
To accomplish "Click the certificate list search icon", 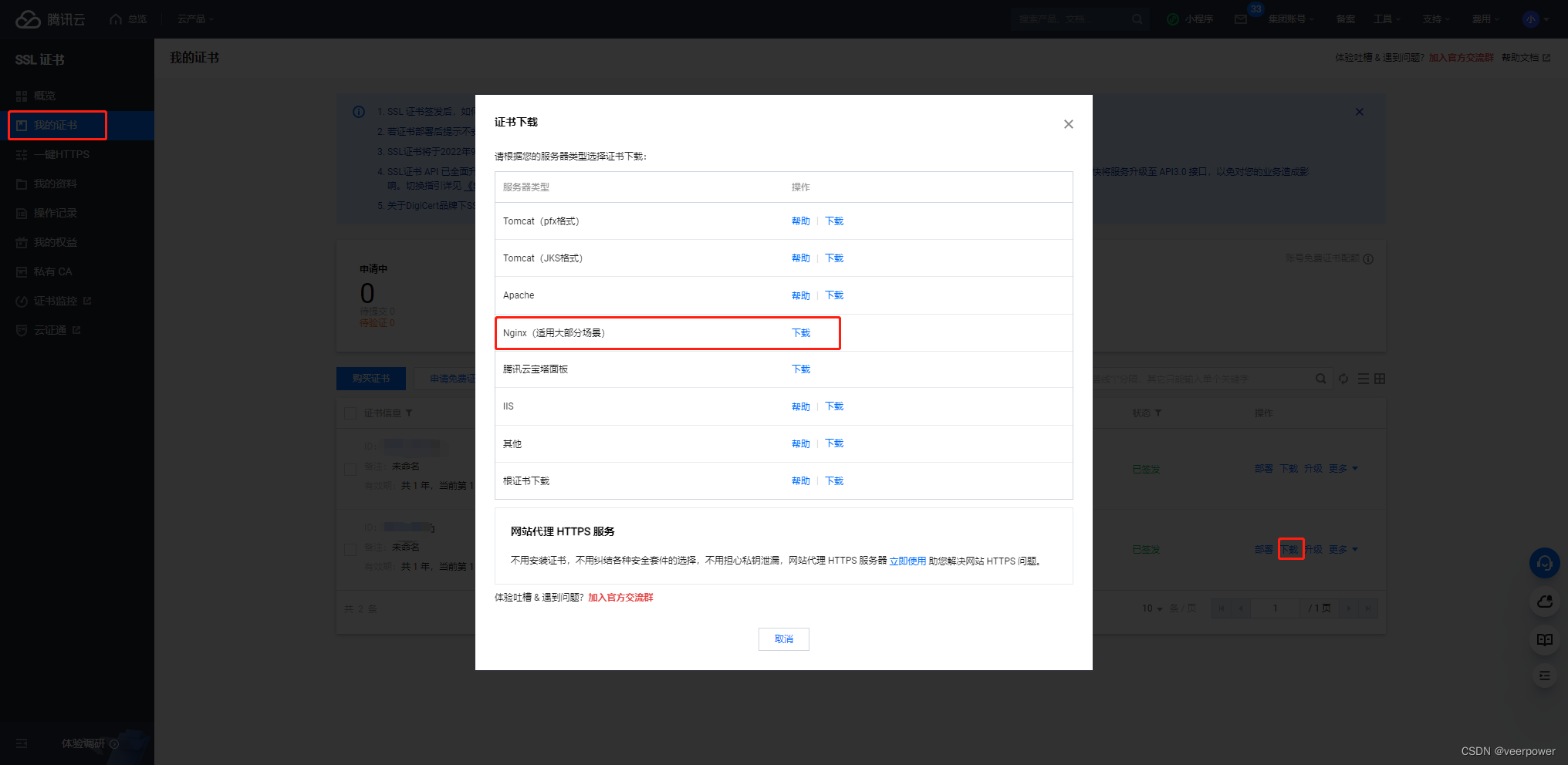I will (x=1321, y=379).
